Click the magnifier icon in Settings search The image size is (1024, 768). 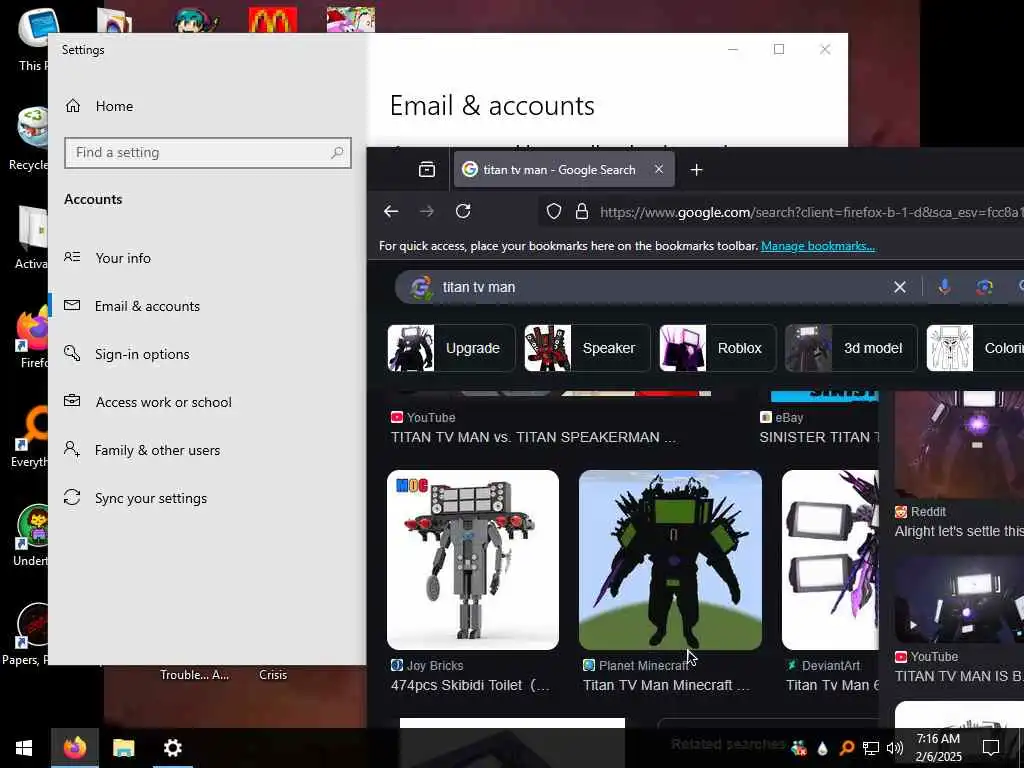(x=337, y=153)
